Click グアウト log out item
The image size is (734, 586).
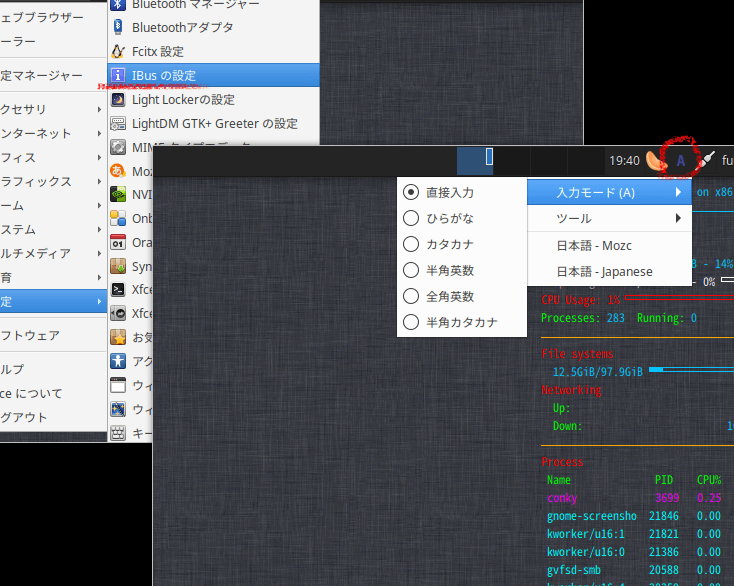53,417
